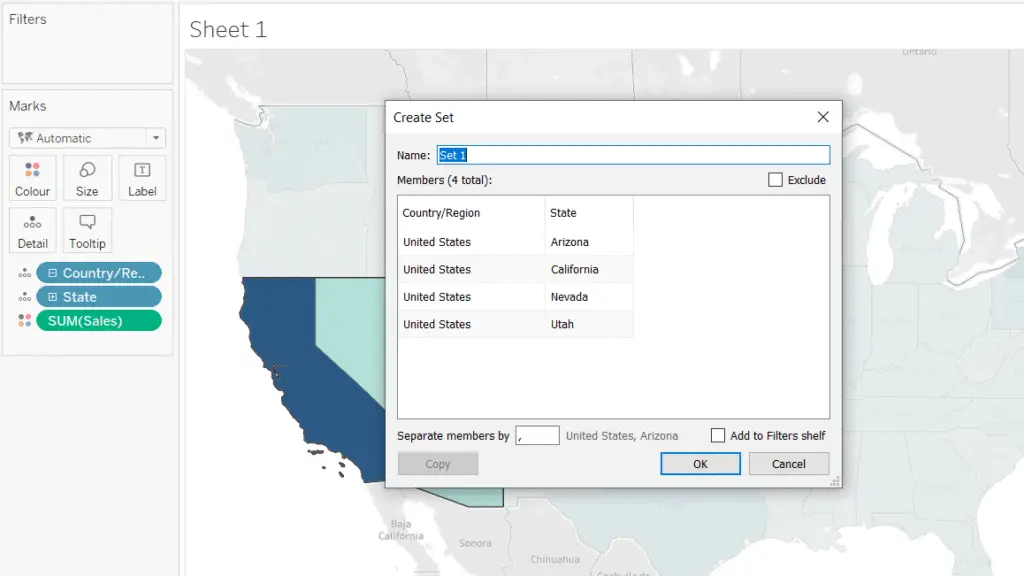The height and width of the screenshot is (576, 1024).
Task: Click the separator character input box
Action: [x=537, y=436]
